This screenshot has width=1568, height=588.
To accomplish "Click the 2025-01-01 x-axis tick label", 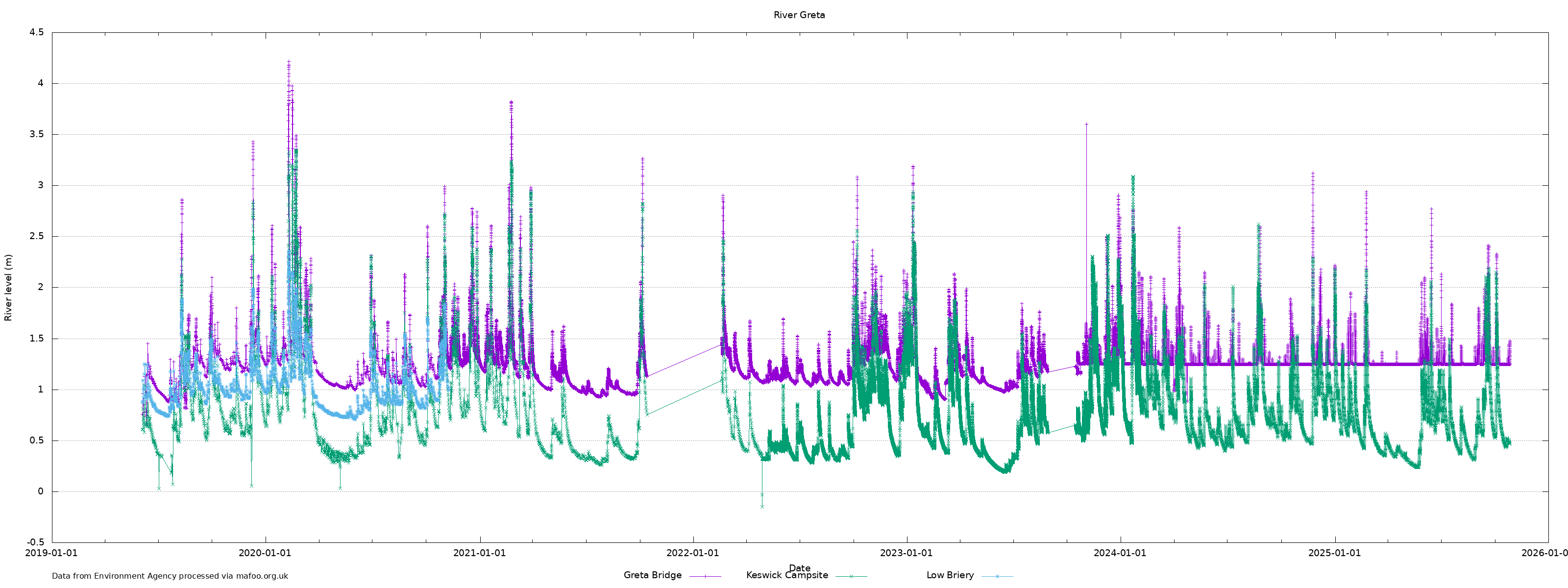I will coord(1334,553).
